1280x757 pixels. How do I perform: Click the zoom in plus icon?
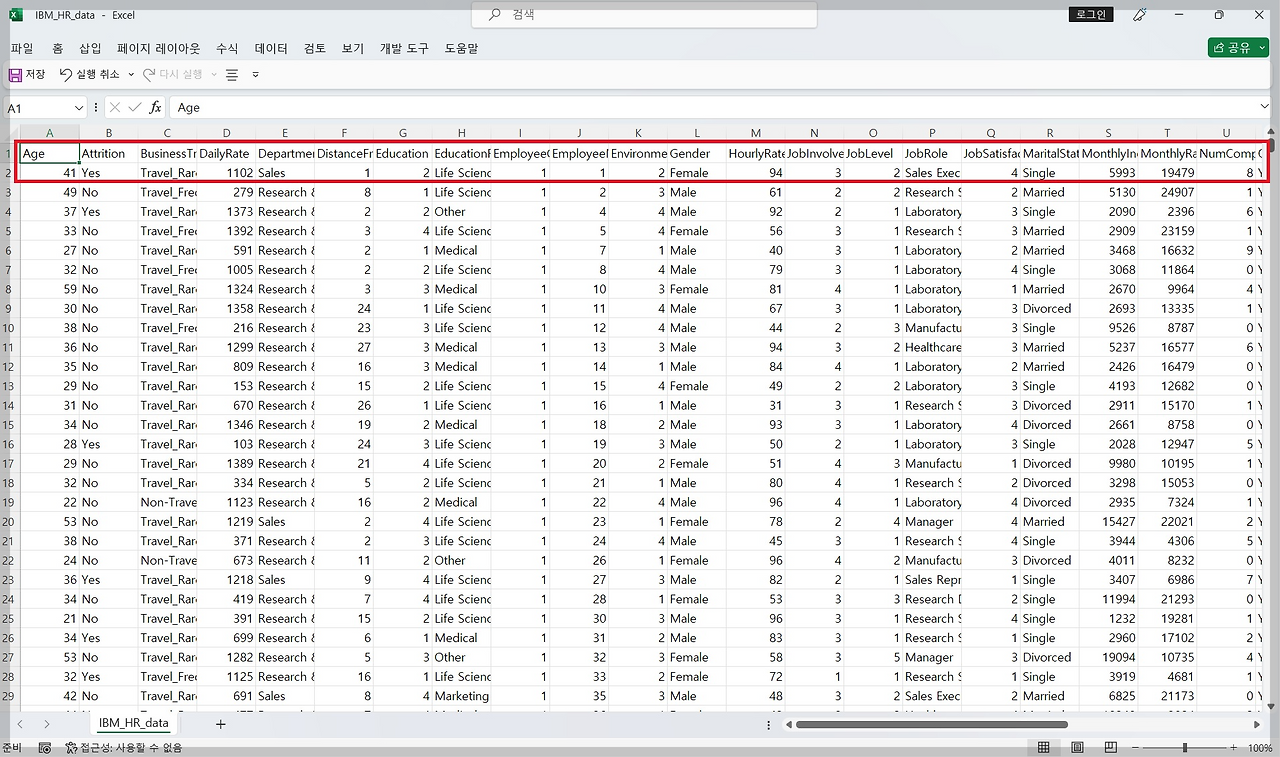tap(1236, 748)
